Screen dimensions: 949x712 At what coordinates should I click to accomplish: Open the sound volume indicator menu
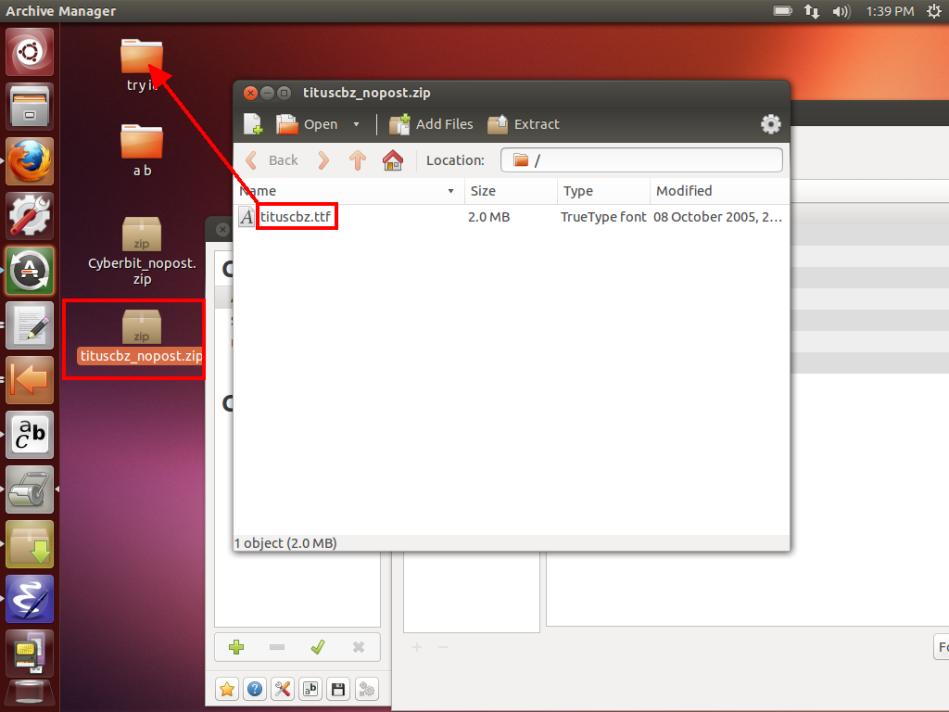[x=840, y=11]
